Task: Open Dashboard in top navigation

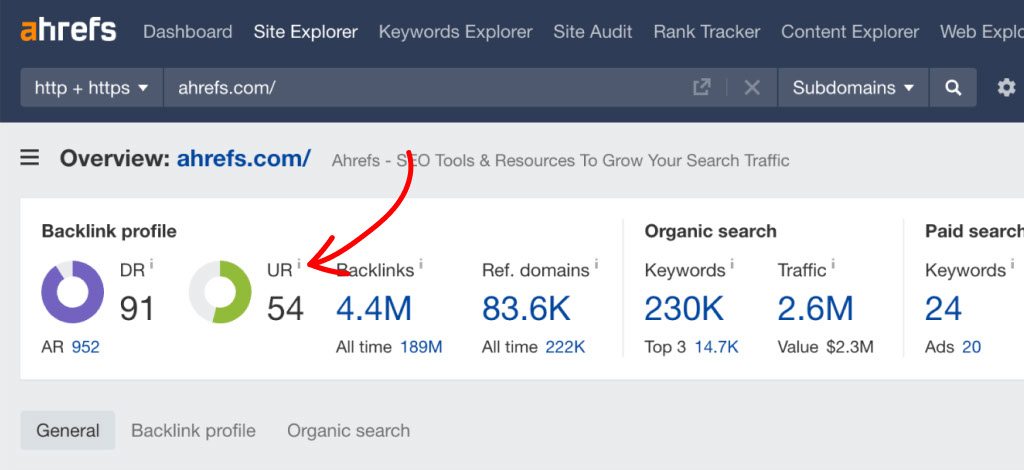Action: pyautogui.click(x=187, y=31)
